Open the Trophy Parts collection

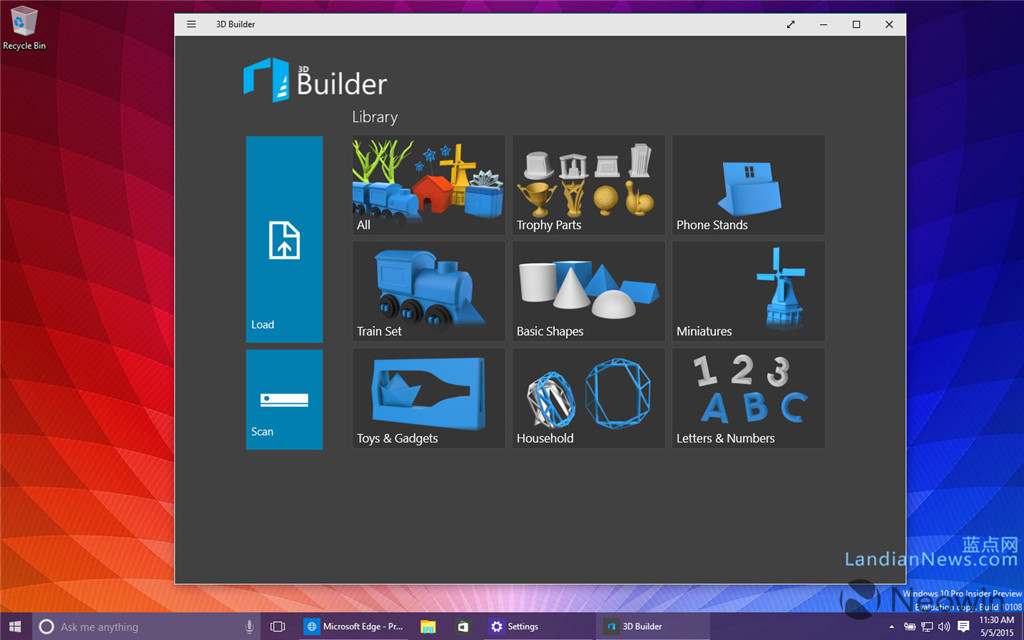click(x=587, y=184)
